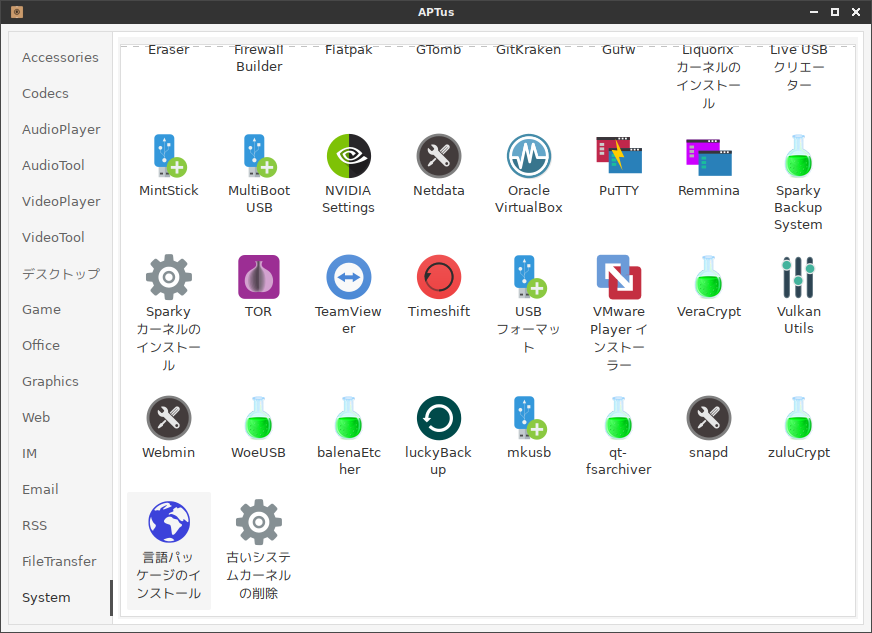The image size is (872, 633).
Task: Click the Liquorix kernel install label
Action: click(x=708, y=76)
